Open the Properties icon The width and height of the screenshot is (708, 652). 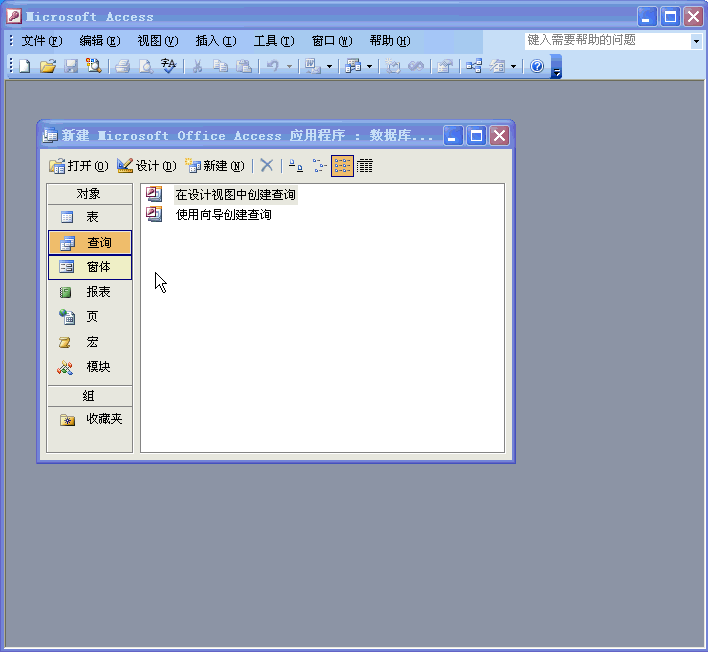445,66
